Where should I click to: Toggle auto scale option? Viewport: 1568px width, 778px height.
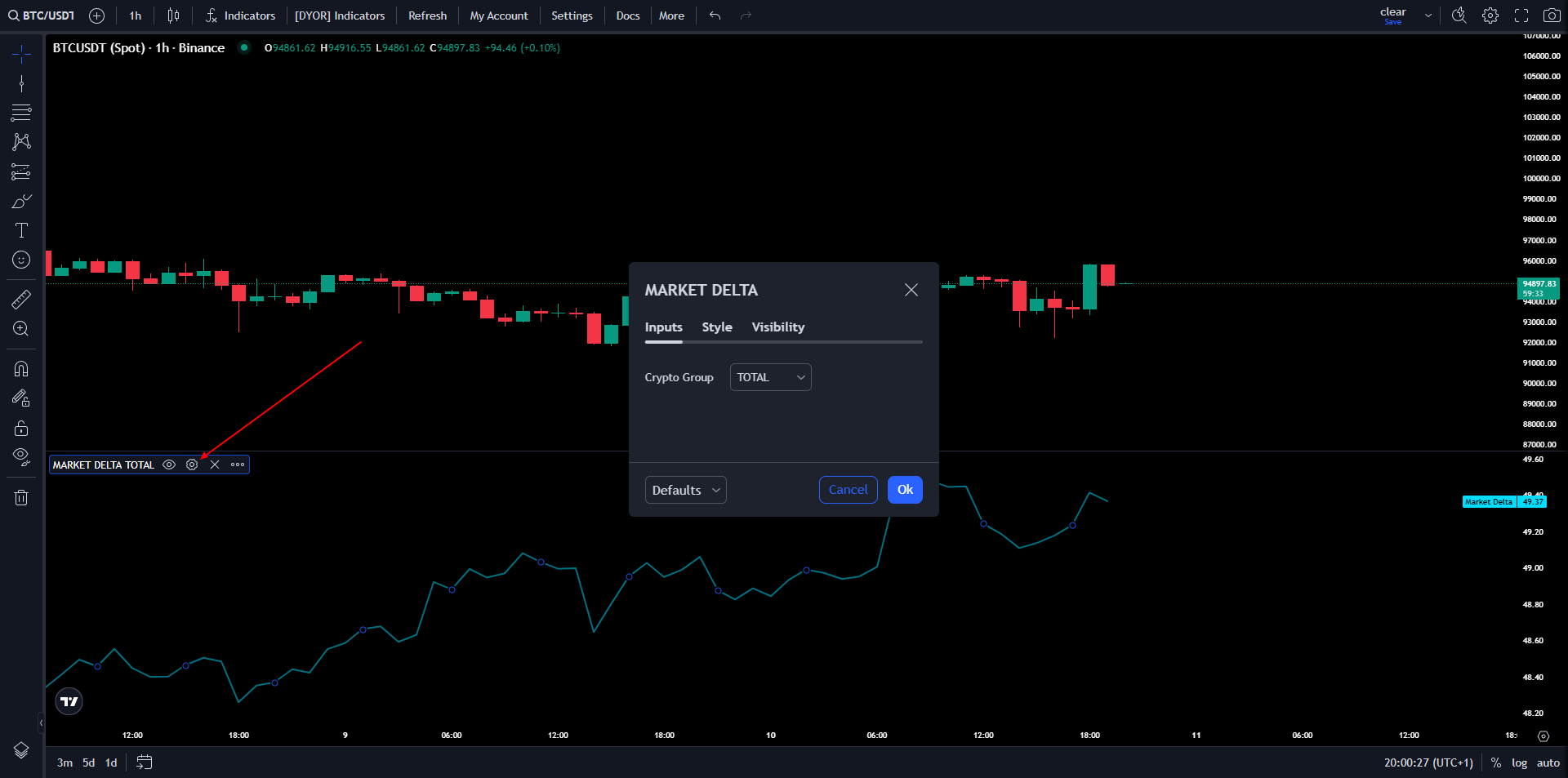pyautogui.click(x=1548, y=762)
